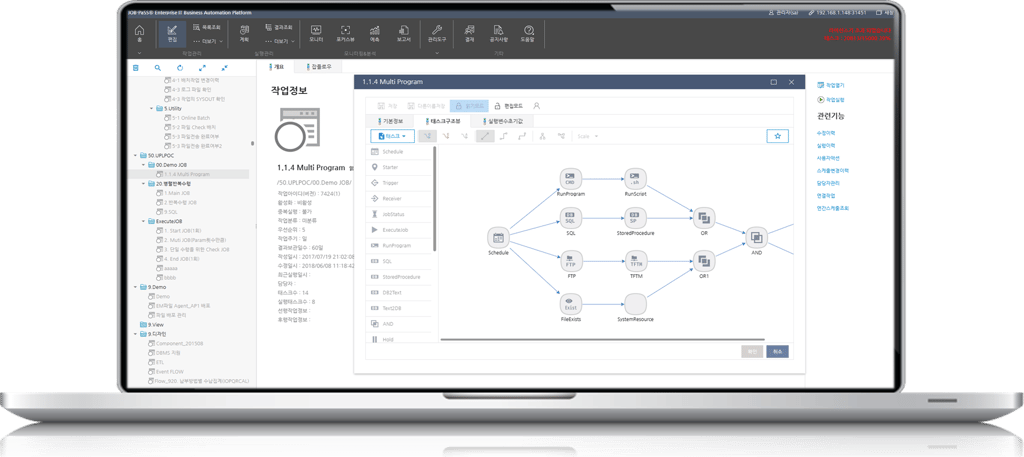The height and width of the screenshot is (457, 1024).
Task: Select the Trigger item in task palette
Action: tap(400, 183)
